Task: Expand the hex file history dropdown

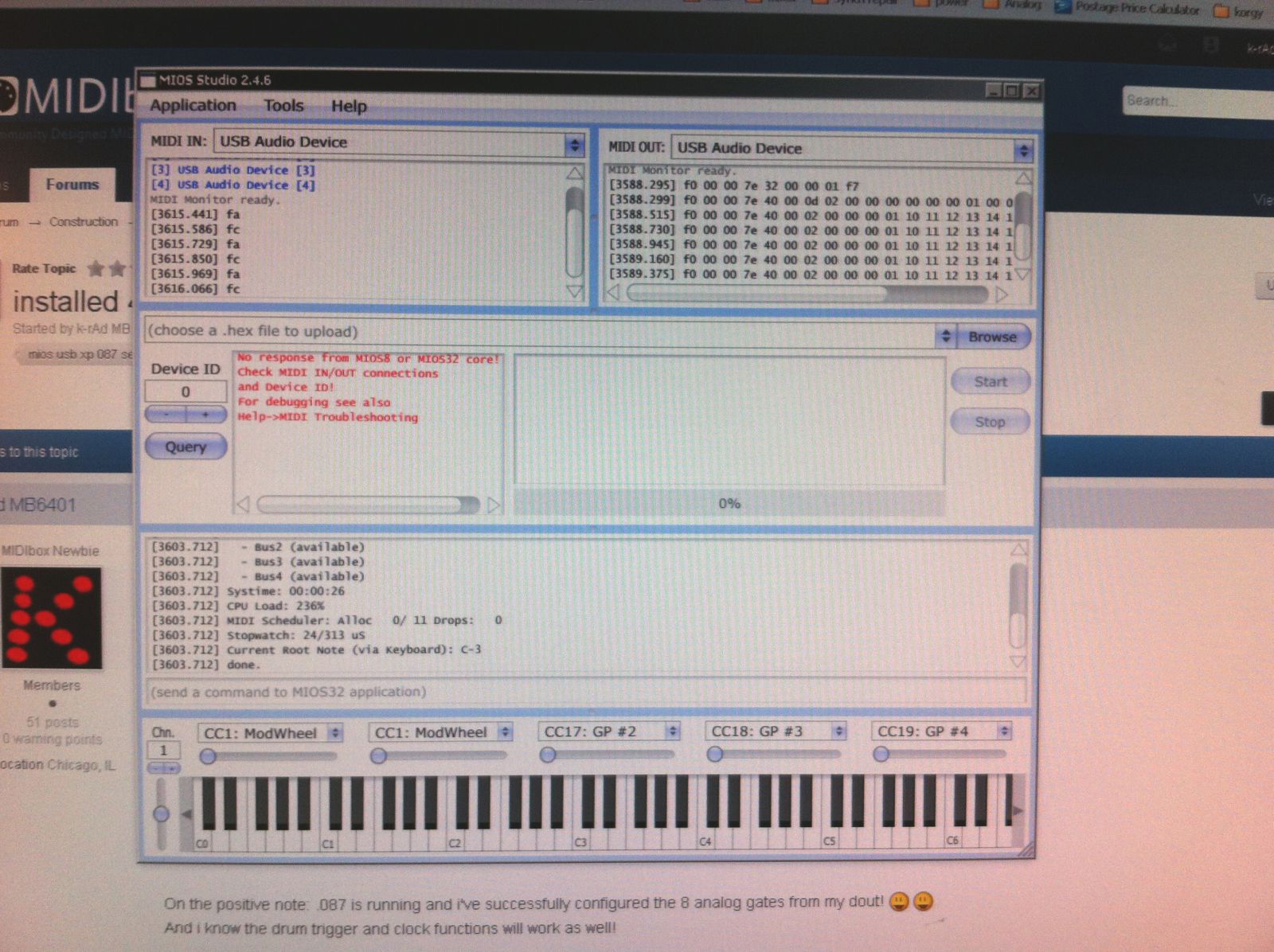Action: [x=945, y=337]
